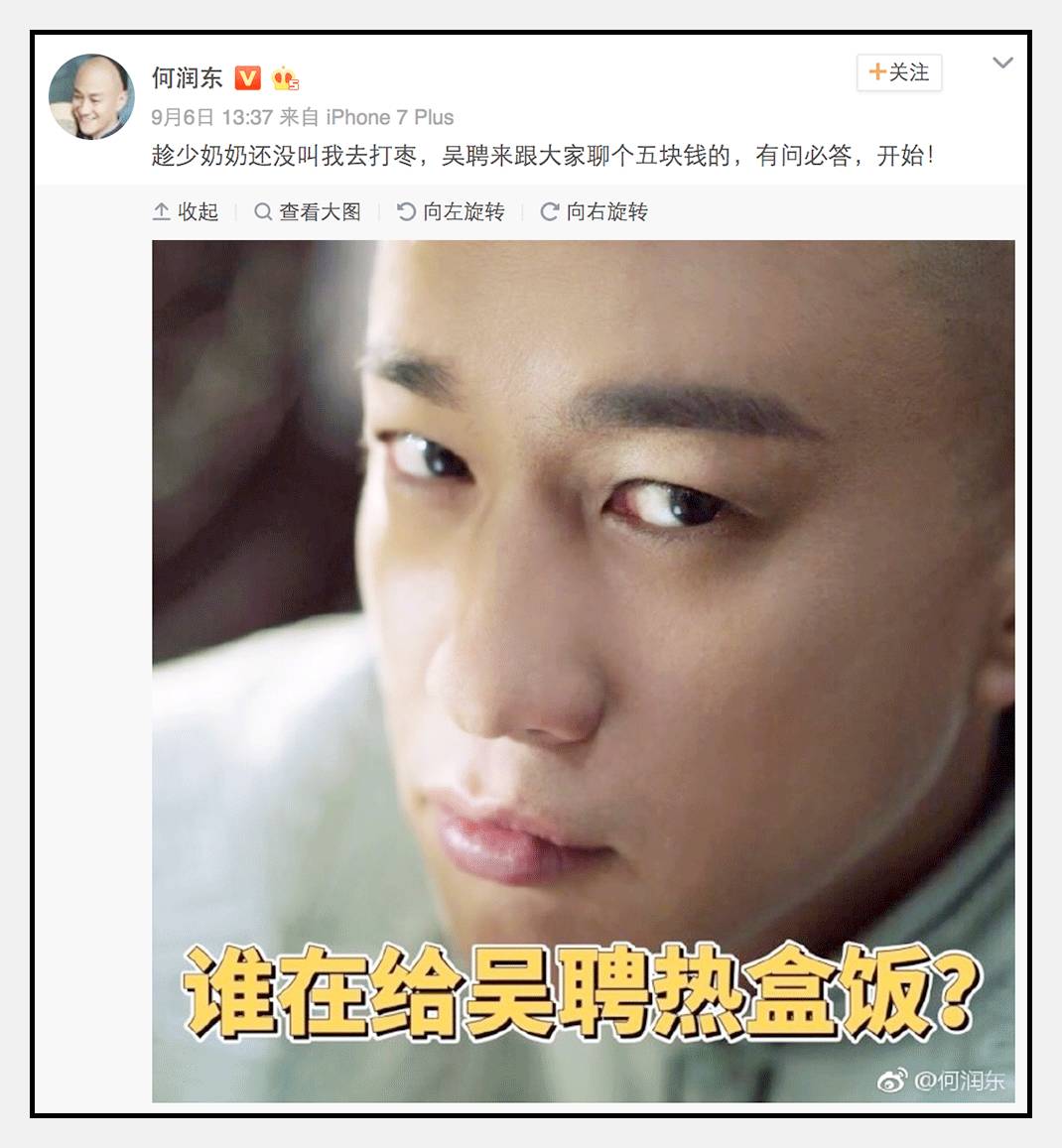Open 何润东's profile avatar
This screenshot has height=1148, width=1062.
point(91,96)
